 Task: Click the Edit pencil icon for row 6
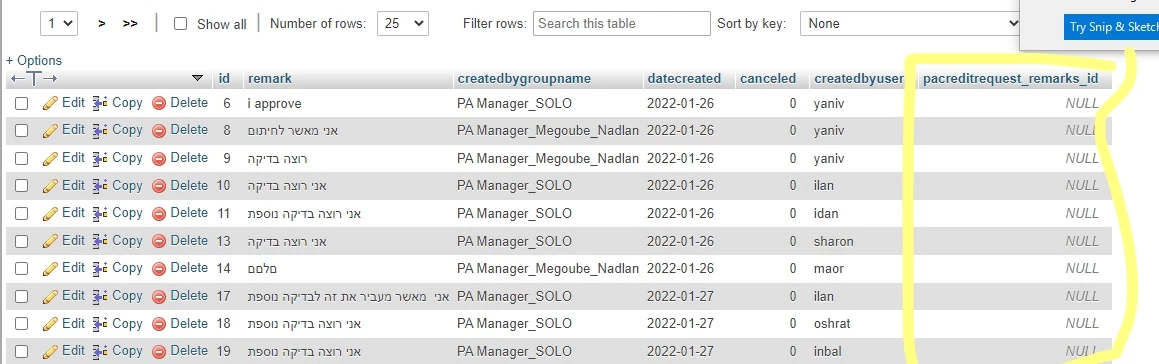click(x=50, y=104)
